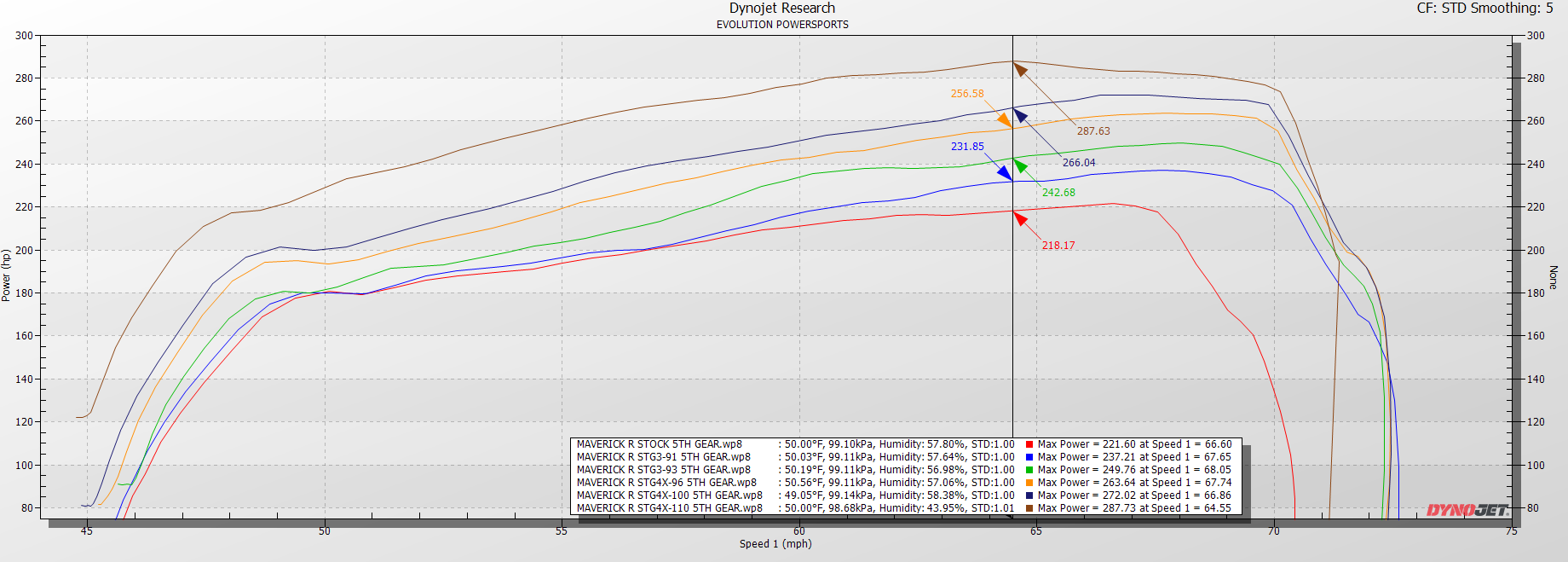Click the Speed 1 (mph) axis label
Screen dimensions: 1568x562
775,544
